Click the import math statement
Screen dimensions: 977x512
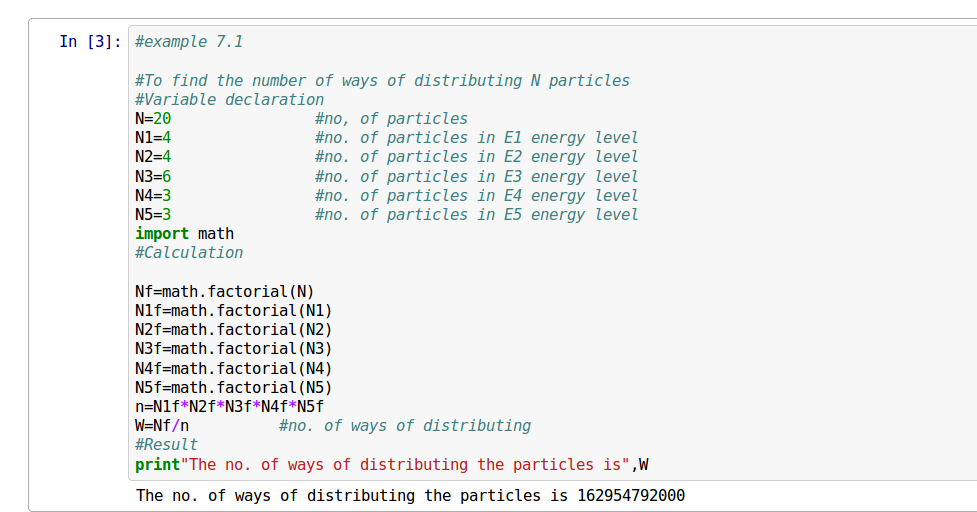pyautogui.click(x=184, y=234)
